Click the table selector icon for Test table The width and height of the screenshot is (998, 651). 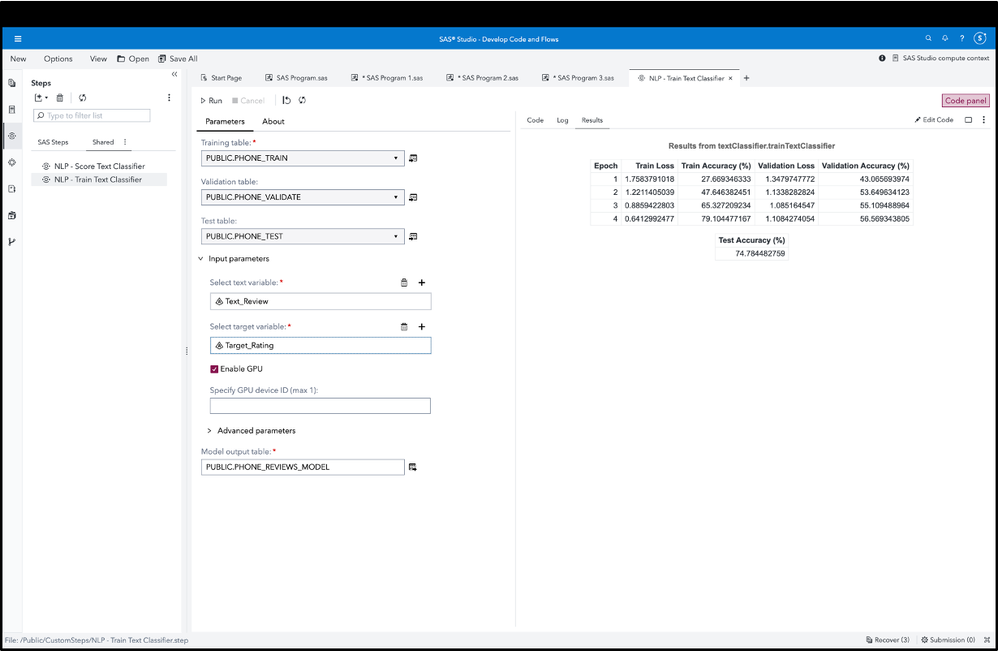pos(413,236)
